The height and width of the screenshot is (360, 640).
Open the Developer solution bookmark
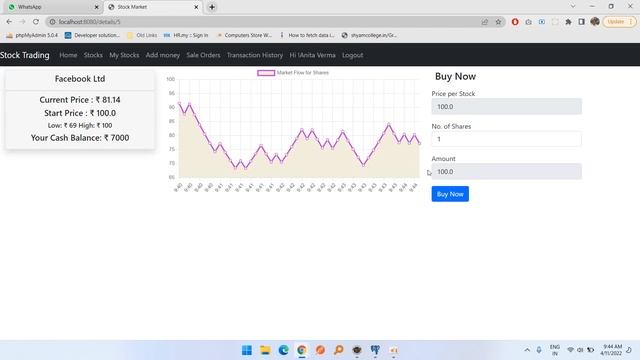(x=92, y=36)
